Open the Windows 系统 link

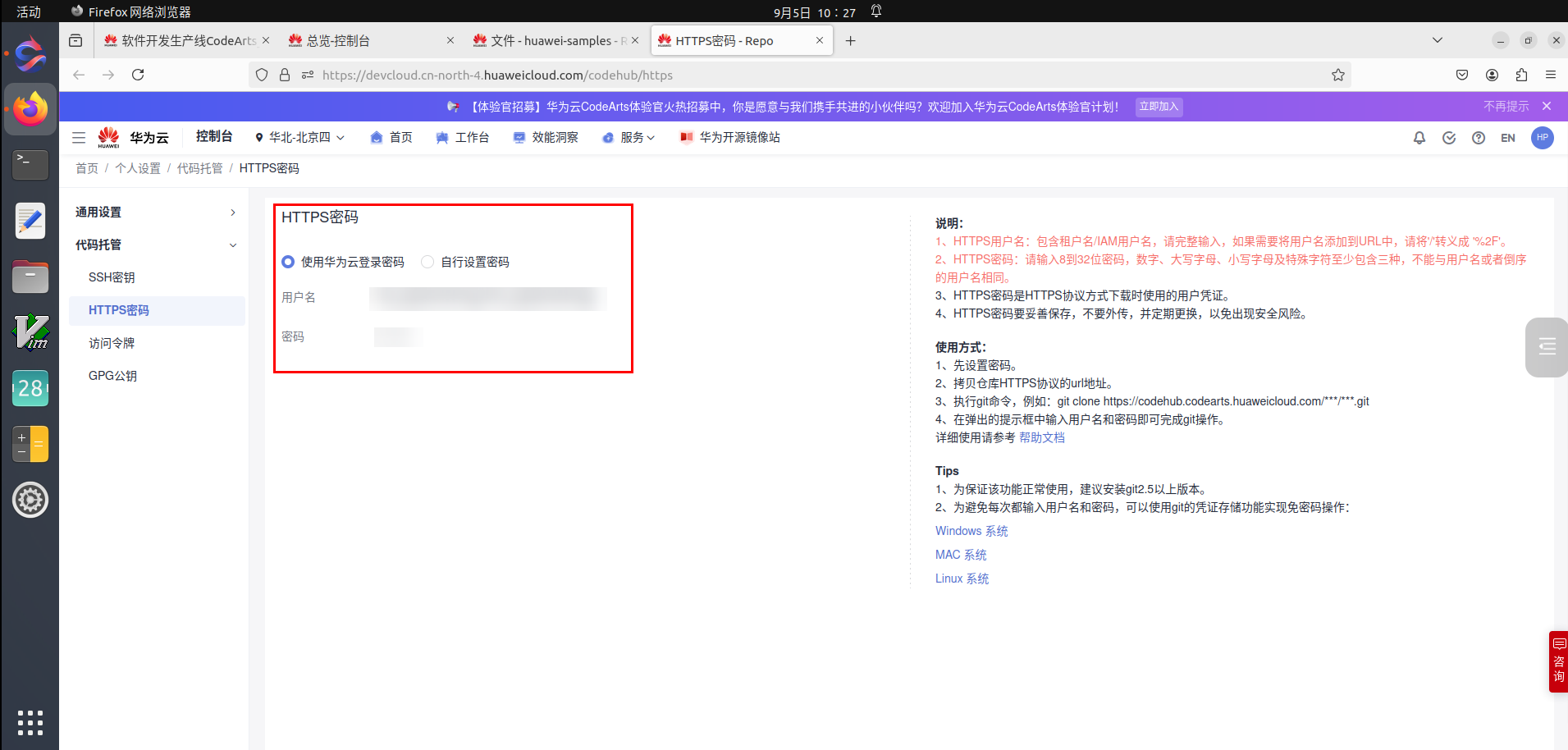pyautogui.click(x=971, y=532)
